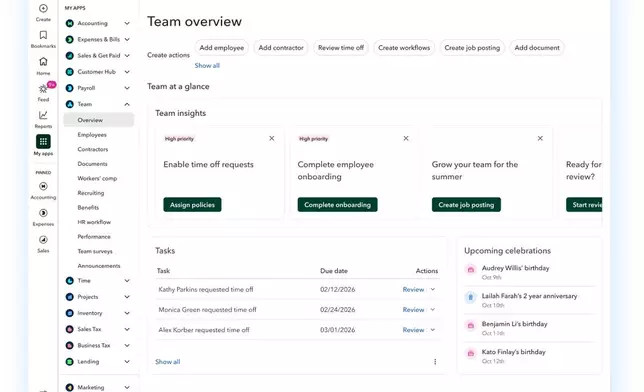This screenshot has width=644, height=392.
Task: Expand the Customer Hub chevron
Action: pos(127,72)
